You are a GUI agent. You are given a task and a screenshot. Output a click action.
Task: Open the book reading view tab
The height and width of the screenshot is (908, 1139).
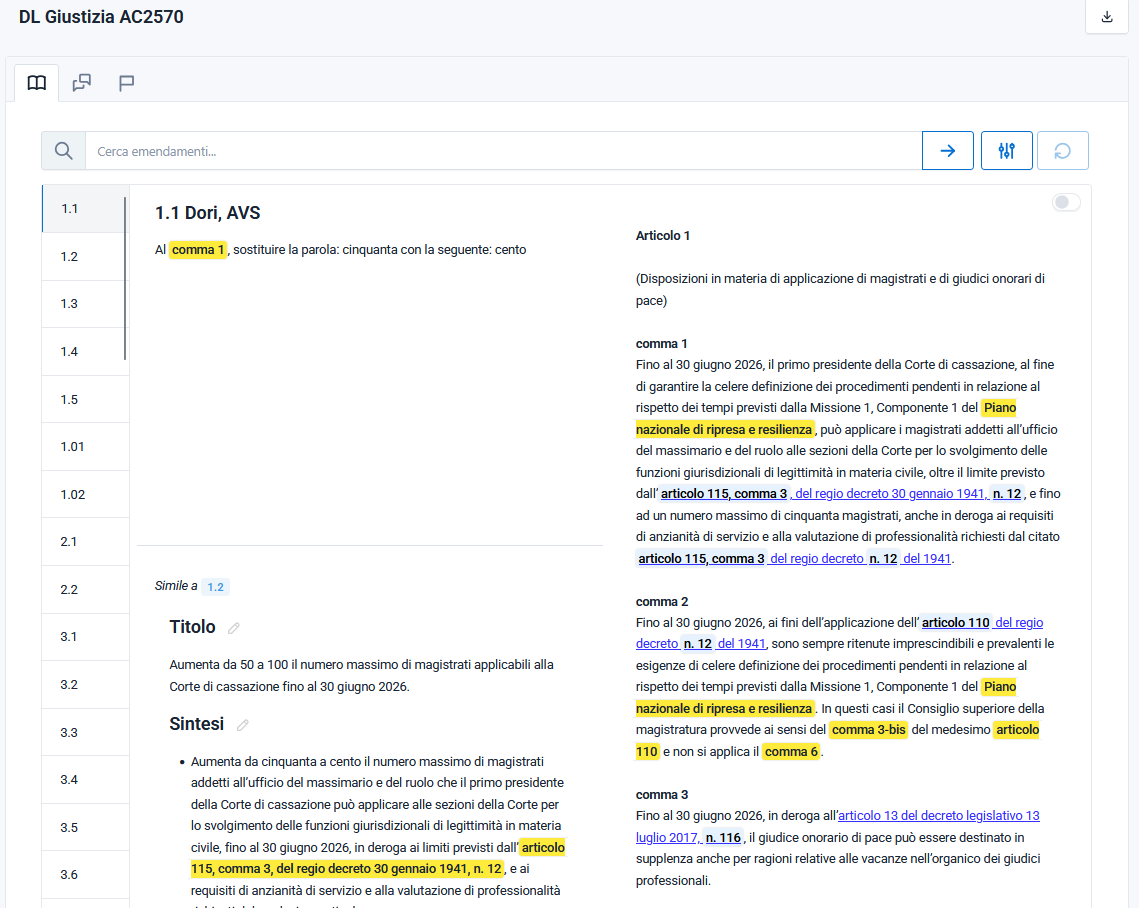click(37, 83)
